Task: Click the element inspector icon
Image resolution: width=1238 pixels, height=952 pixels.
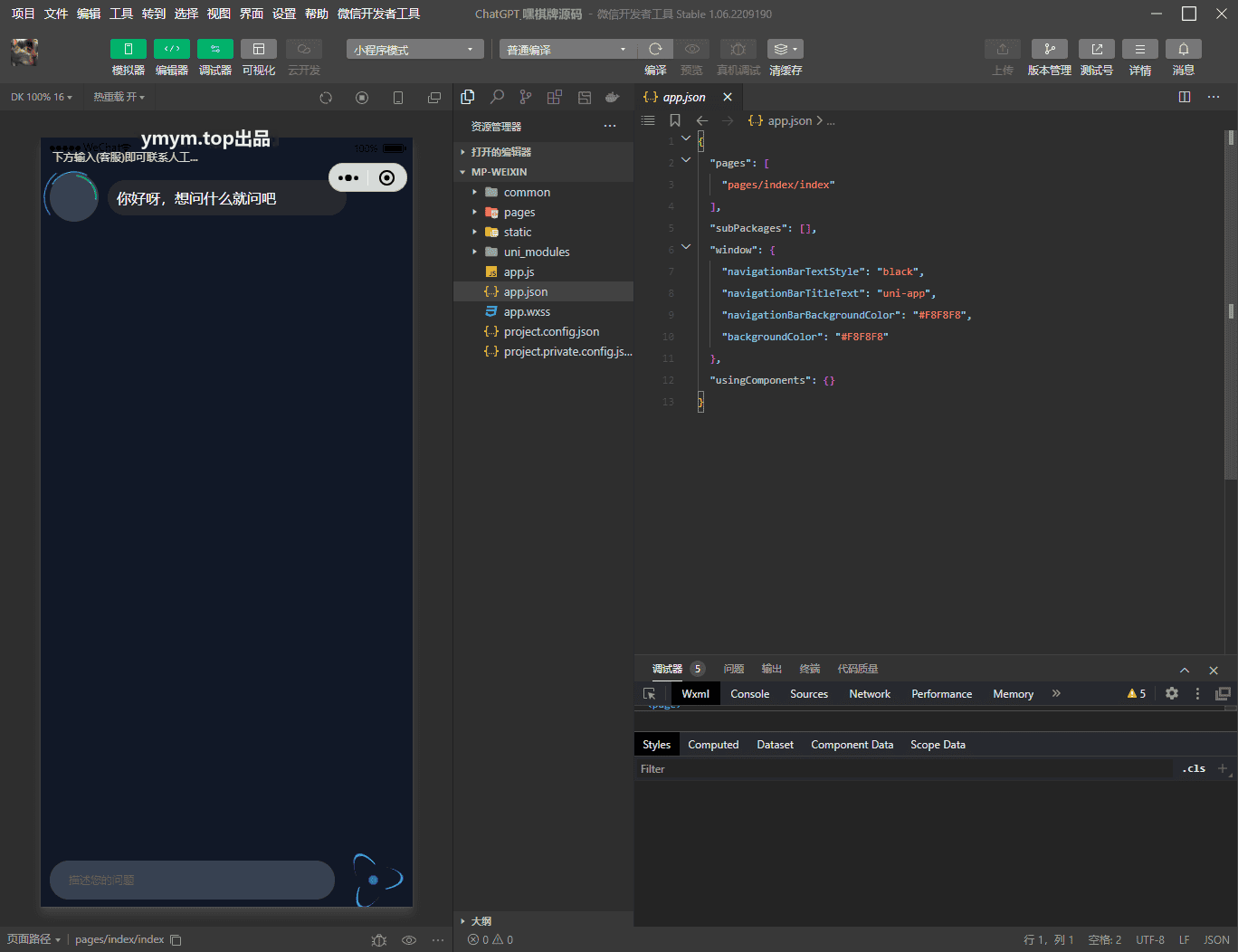Action: (649, 693)
